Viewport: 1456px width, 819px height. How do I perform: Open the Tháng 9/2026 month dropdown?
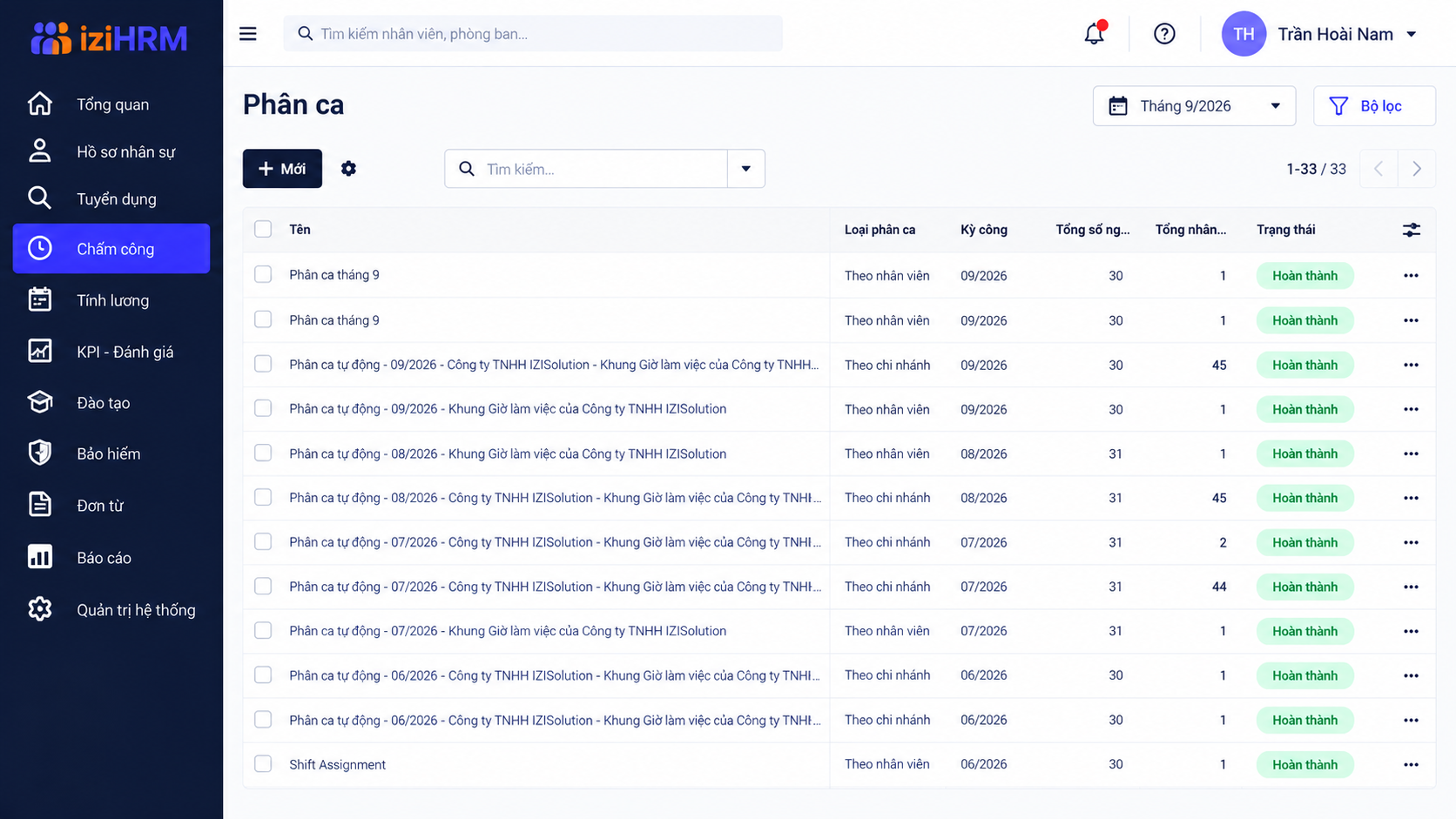click(1194, 106)
